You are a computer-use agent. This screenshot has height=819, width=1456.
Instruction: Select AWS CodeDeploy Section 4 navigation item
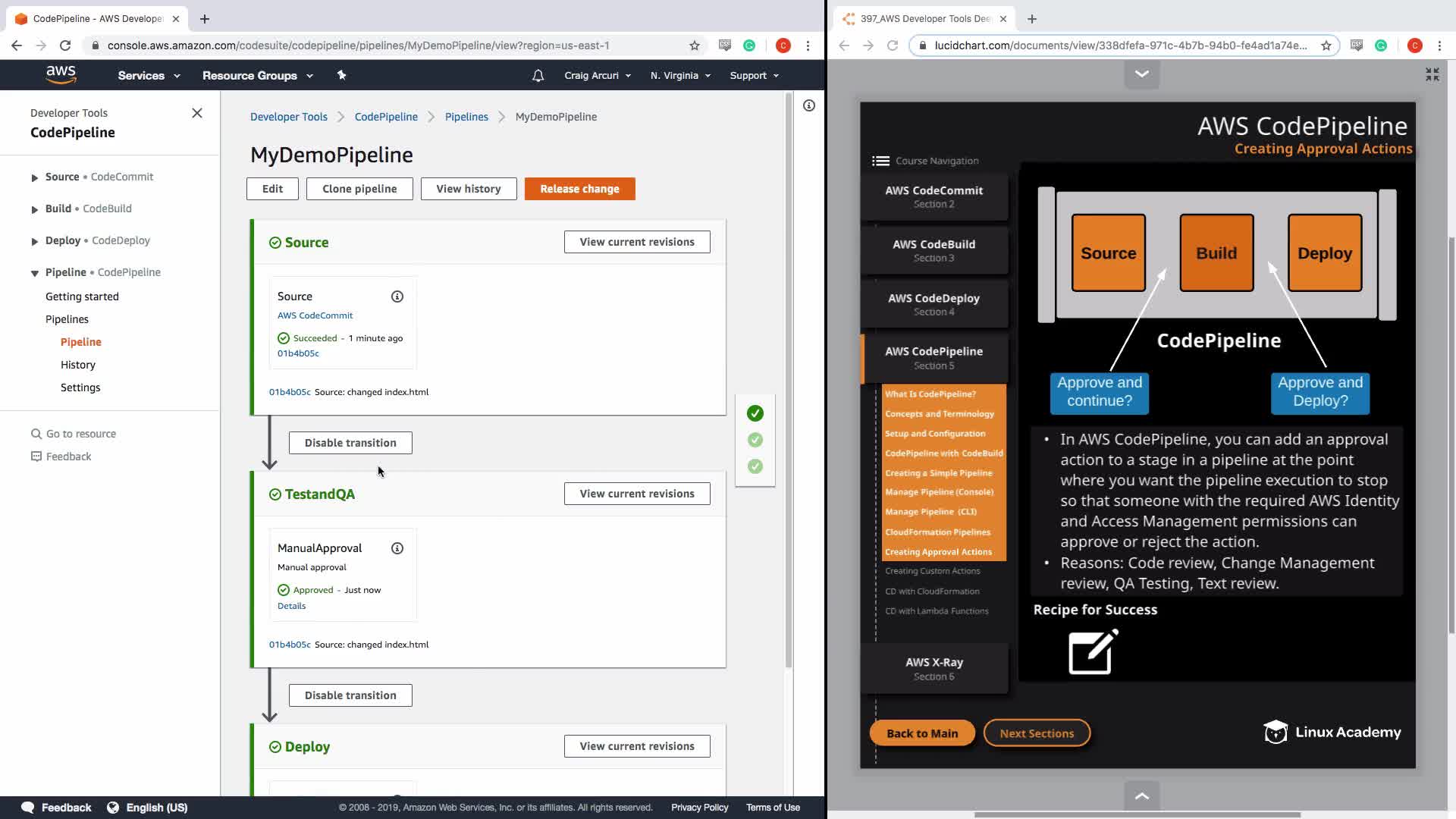point(934,304)
